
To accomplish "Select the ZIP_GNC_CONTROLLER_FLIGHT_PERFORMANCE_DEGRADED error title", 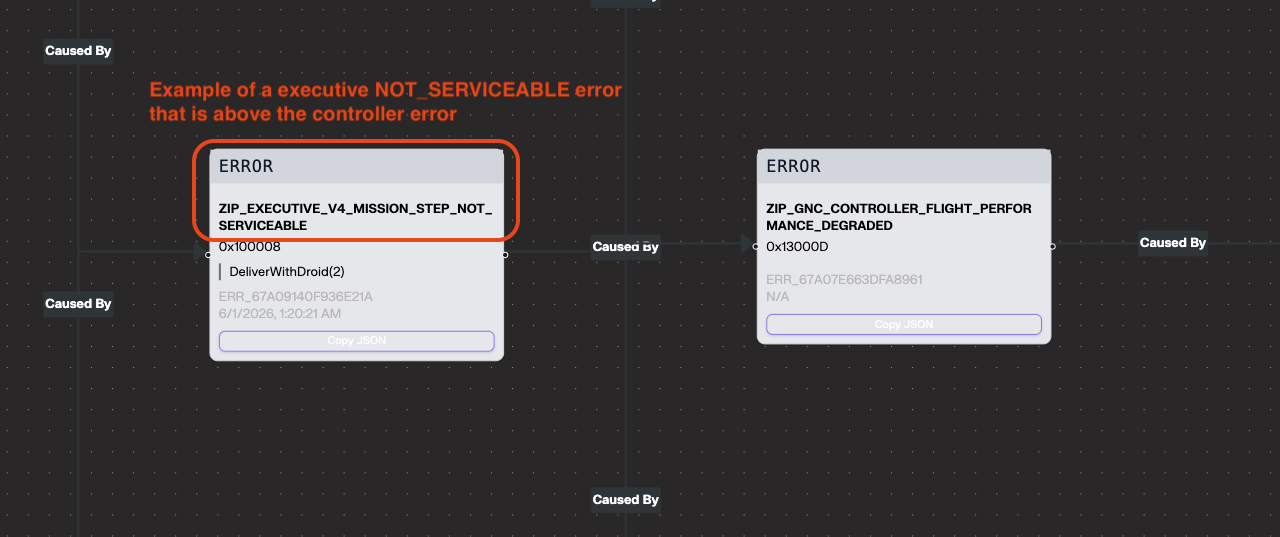I will [x=899, y=217].
